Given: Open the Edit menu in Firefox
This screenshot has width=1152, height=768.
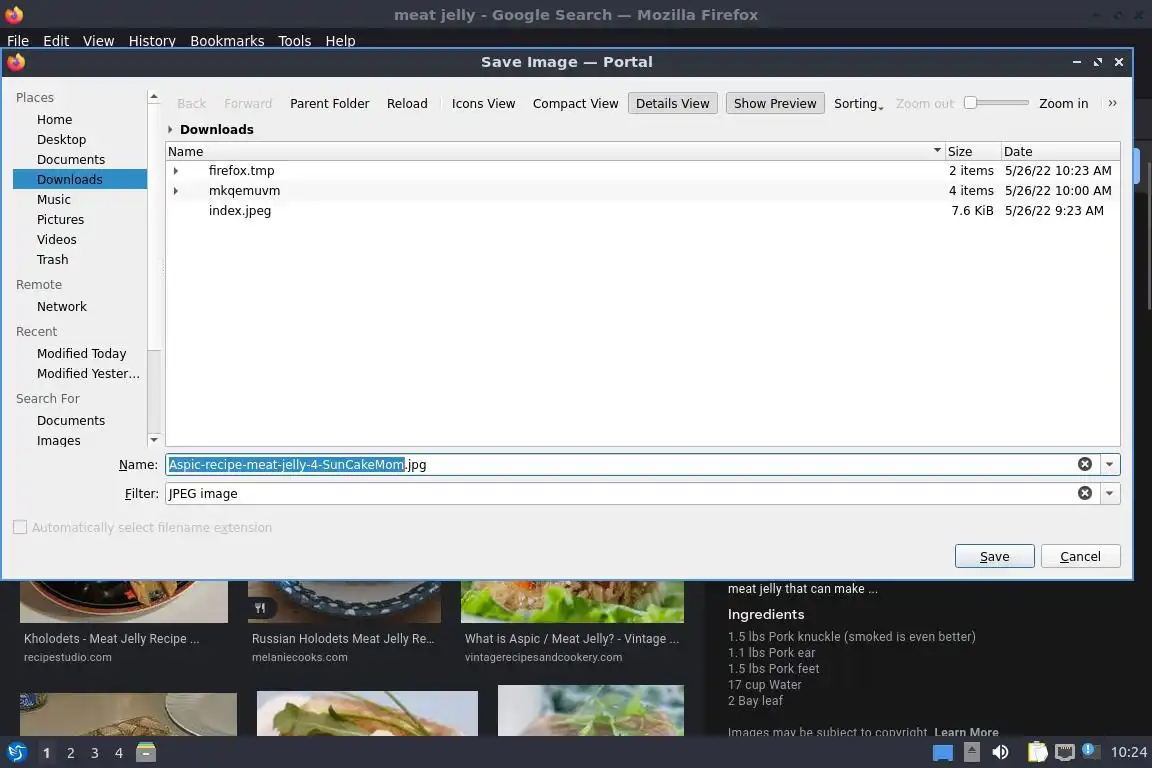Looking at the screenshot, I should point(56,40).
